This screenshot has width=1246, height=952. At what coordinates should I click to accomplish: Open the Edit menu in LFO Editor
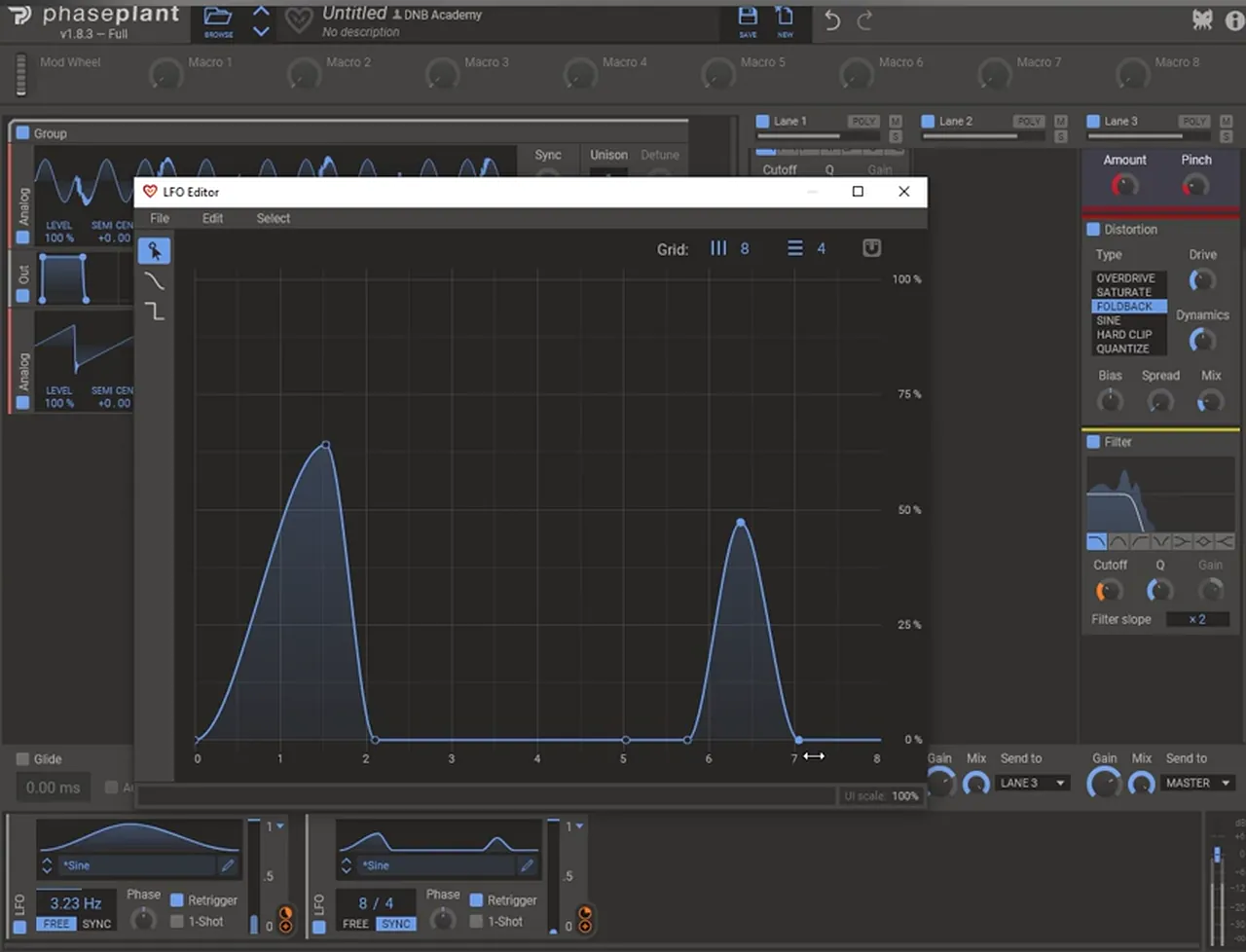click(213, 218)
